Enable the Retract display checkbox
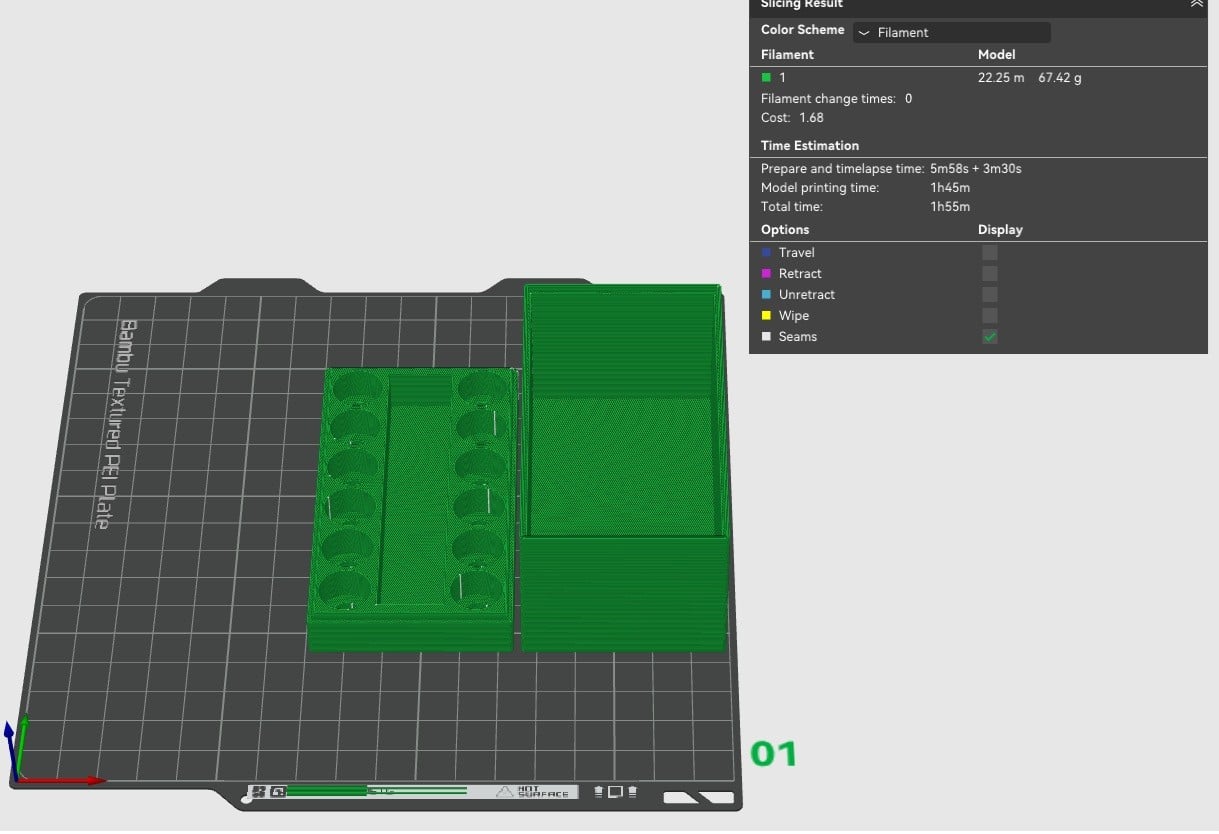 (989, 274)
